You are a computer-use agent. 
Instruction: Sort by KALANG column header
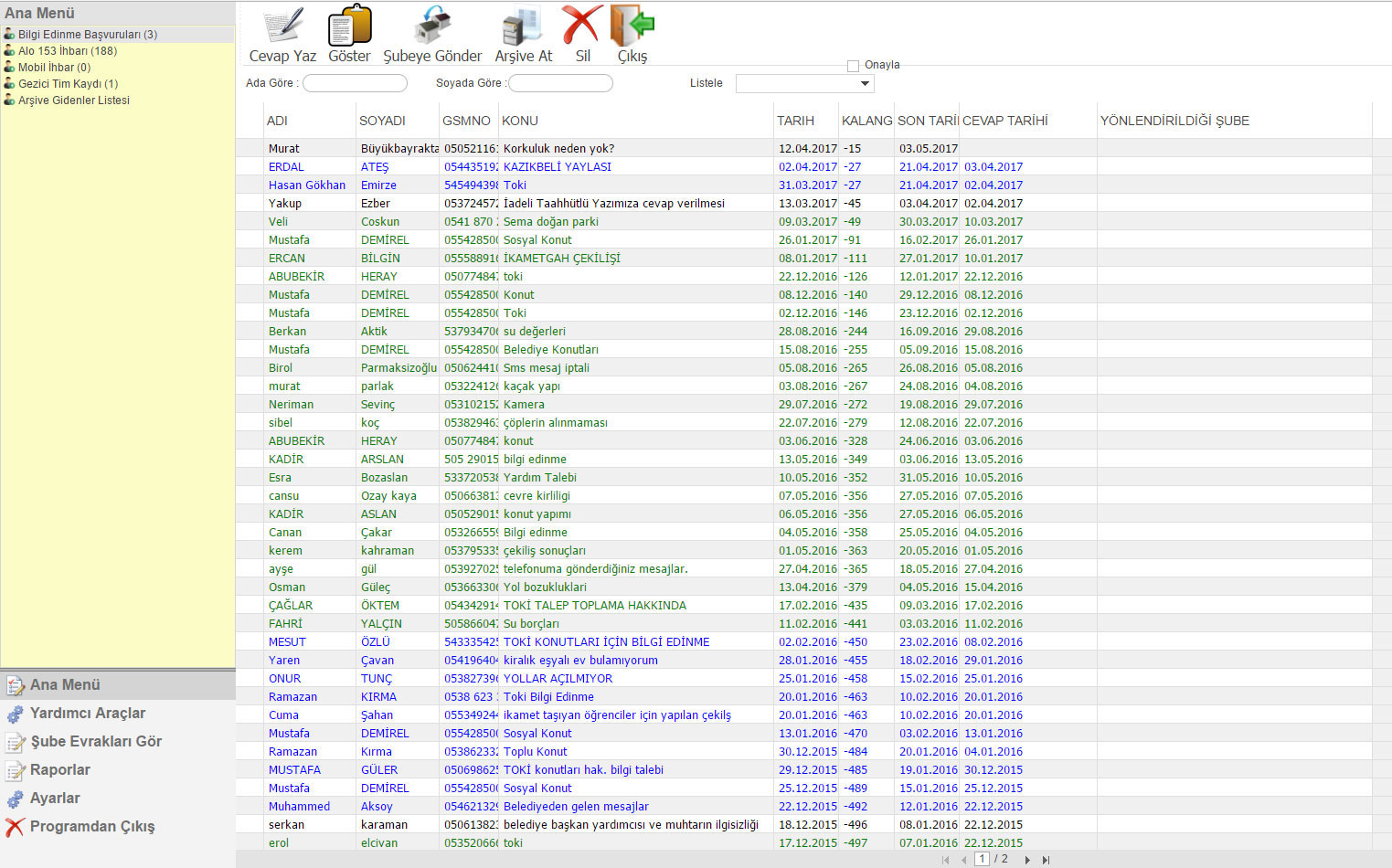[866, 121]
